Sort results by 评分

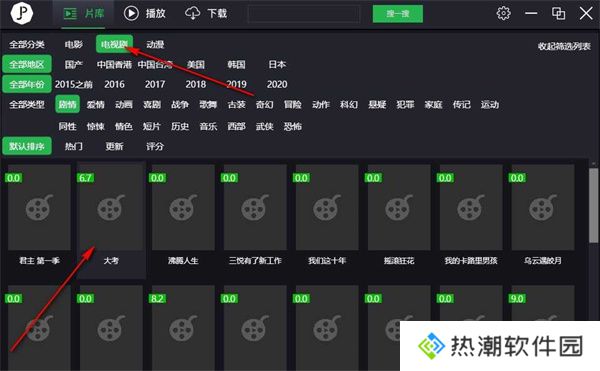click(x=155, y=146)
